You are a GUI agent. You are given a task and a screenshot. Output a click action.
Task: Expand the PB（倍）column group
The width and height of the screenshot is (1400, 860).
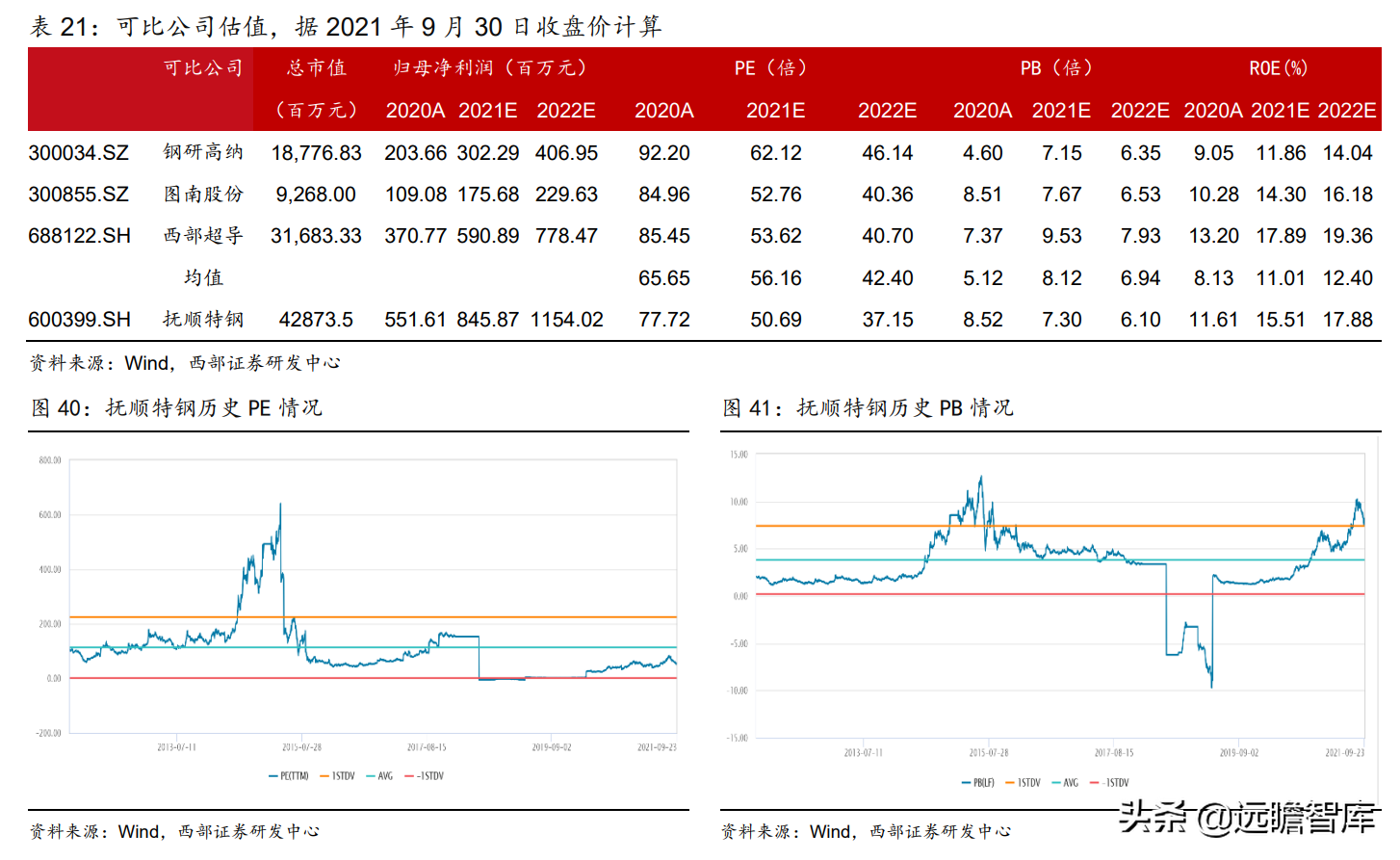click(x=1056, y=67)
